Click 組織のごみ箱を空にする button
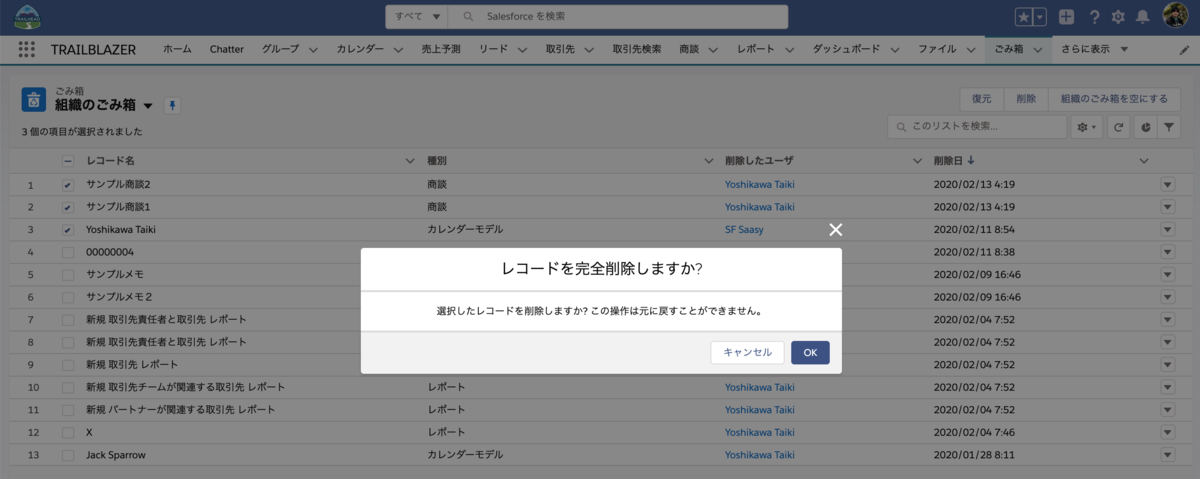Viewport: 1200px width, 479px height. (1114, 99)
